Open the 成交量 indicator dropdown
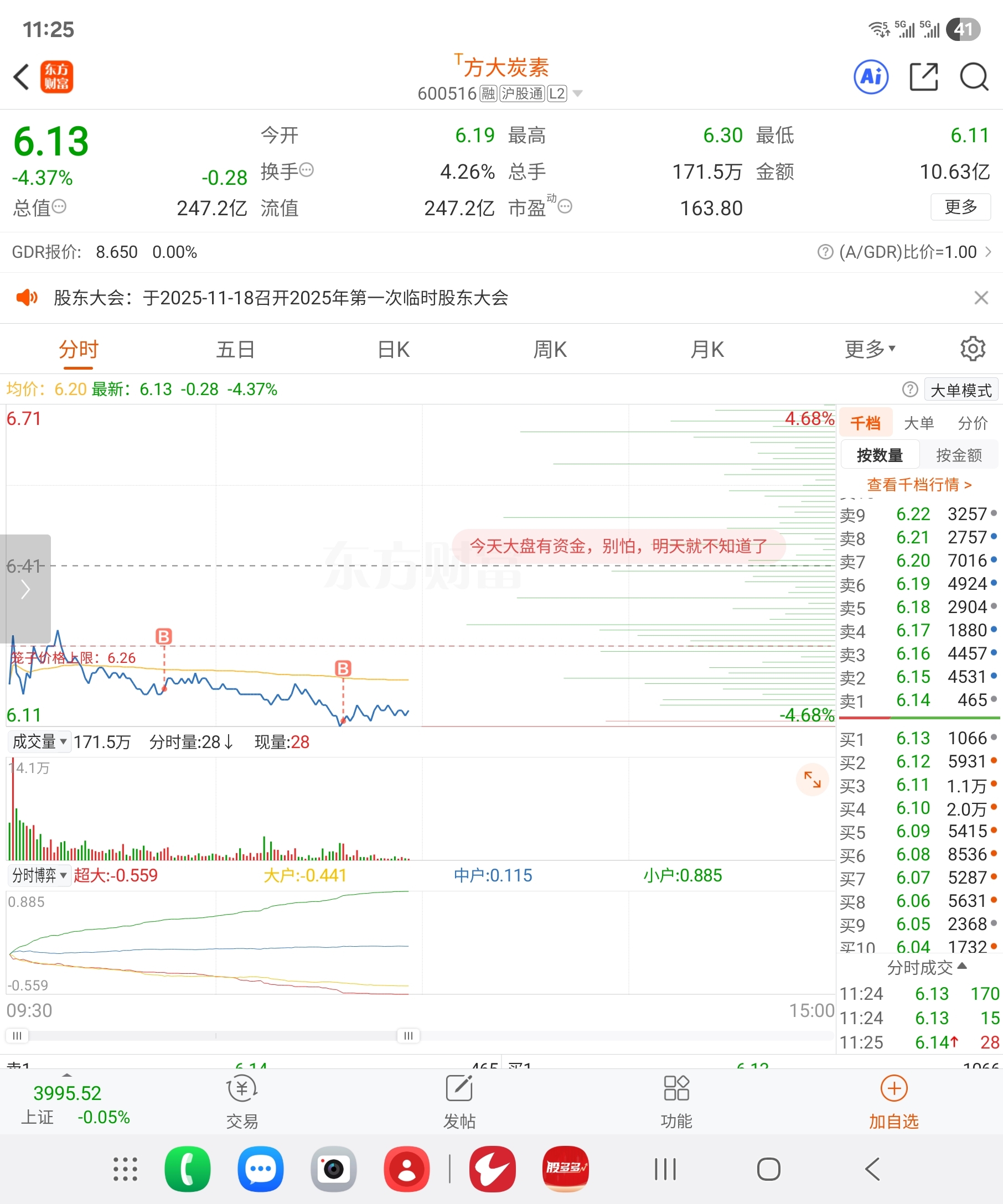This screenshot has height=1204, width=1003. pos(39,741)
